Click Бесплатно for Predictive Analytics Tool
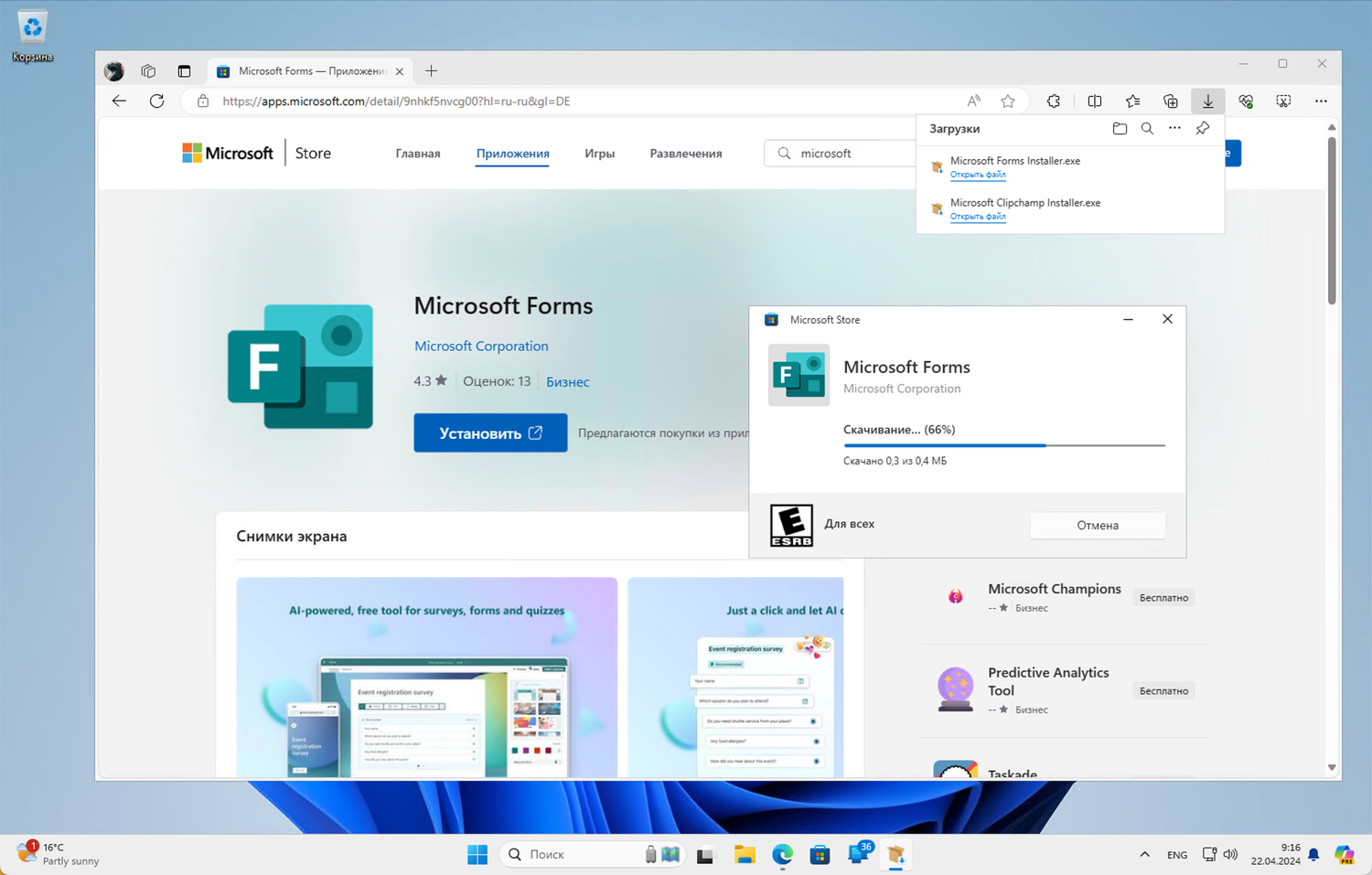Screen dimensions: 1372x875 1163,691
